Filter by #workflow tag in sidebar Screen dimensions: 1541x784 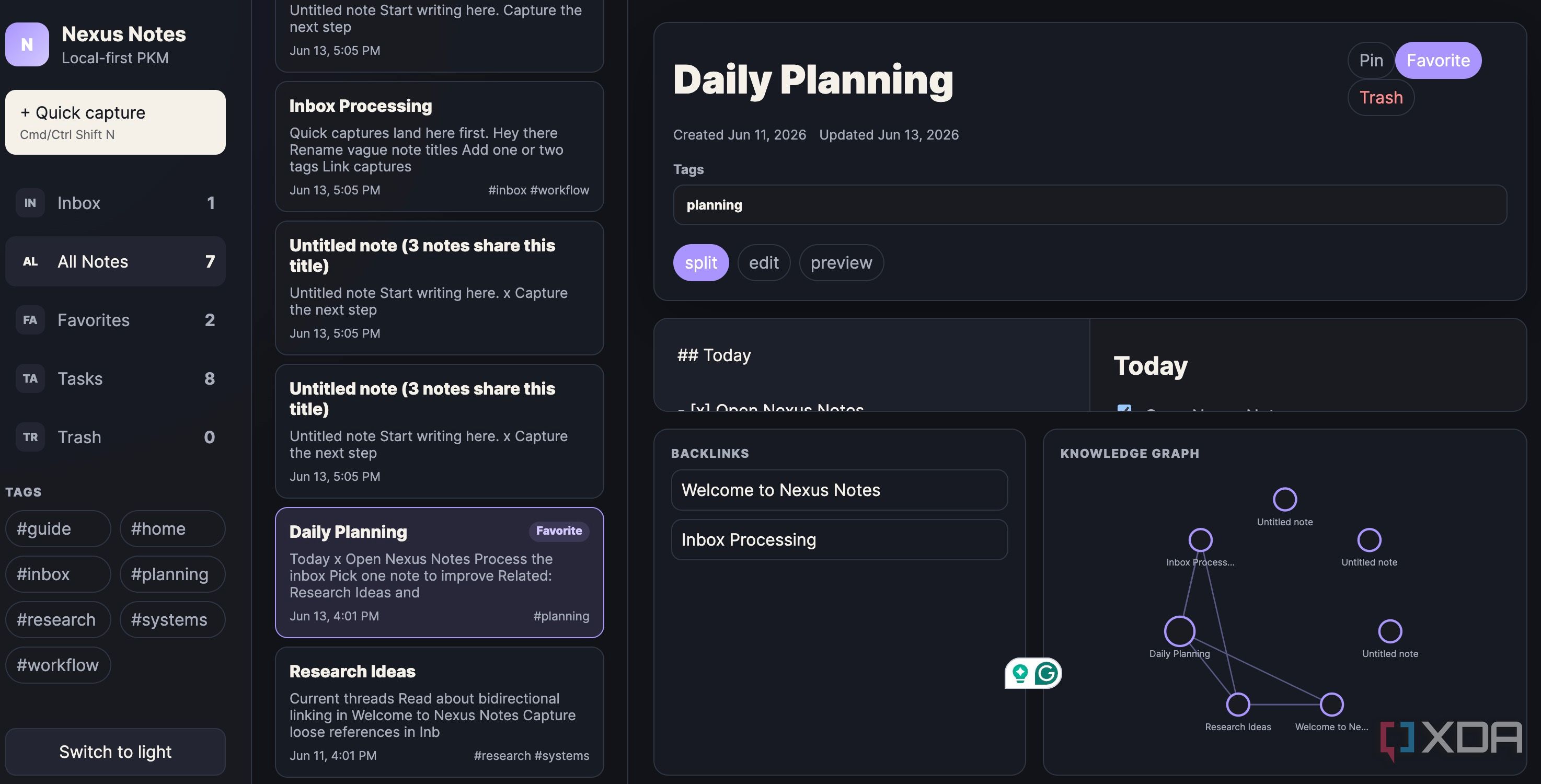click(58, 665)
